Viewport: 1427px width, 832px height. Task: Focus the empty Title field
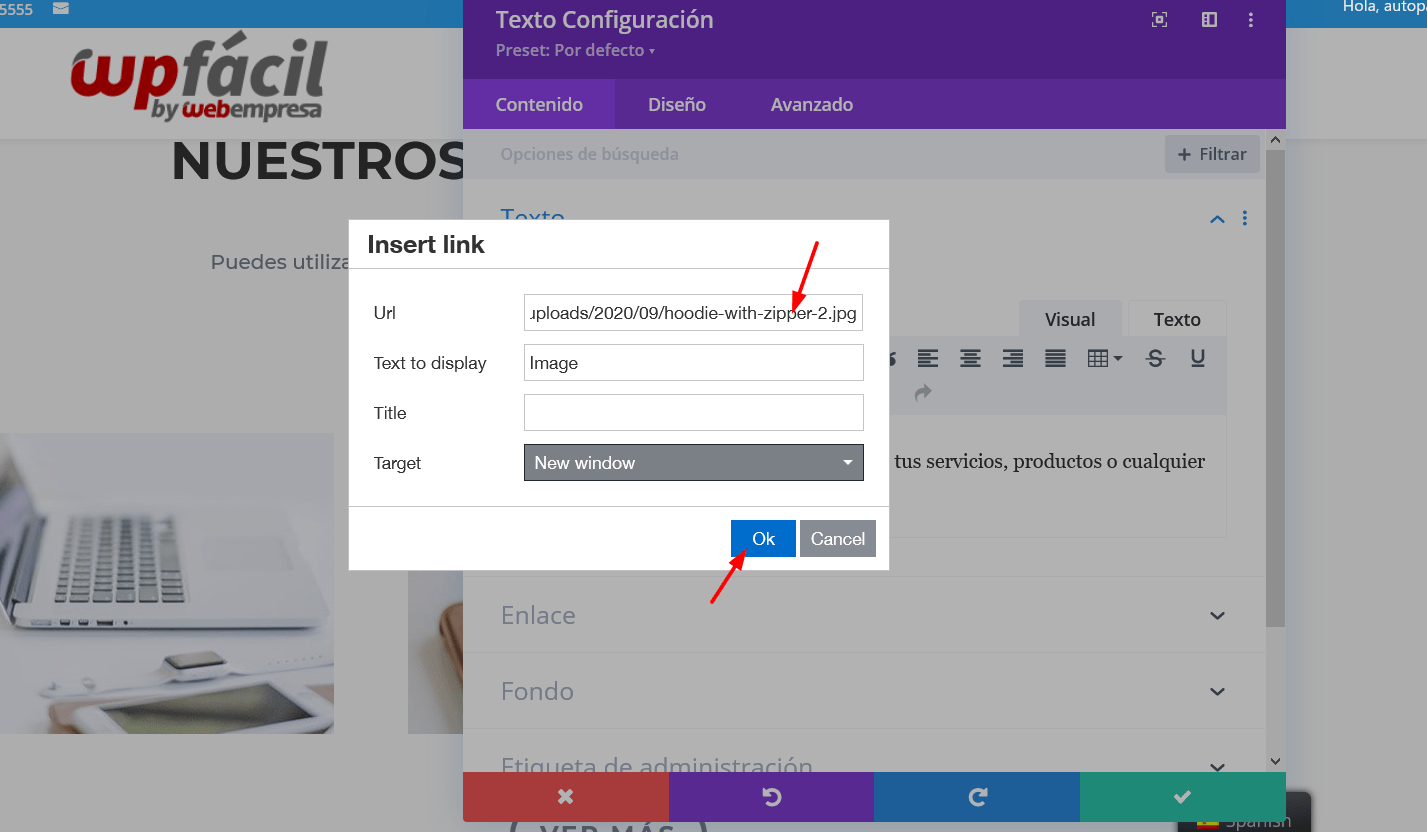pos(693,413)
